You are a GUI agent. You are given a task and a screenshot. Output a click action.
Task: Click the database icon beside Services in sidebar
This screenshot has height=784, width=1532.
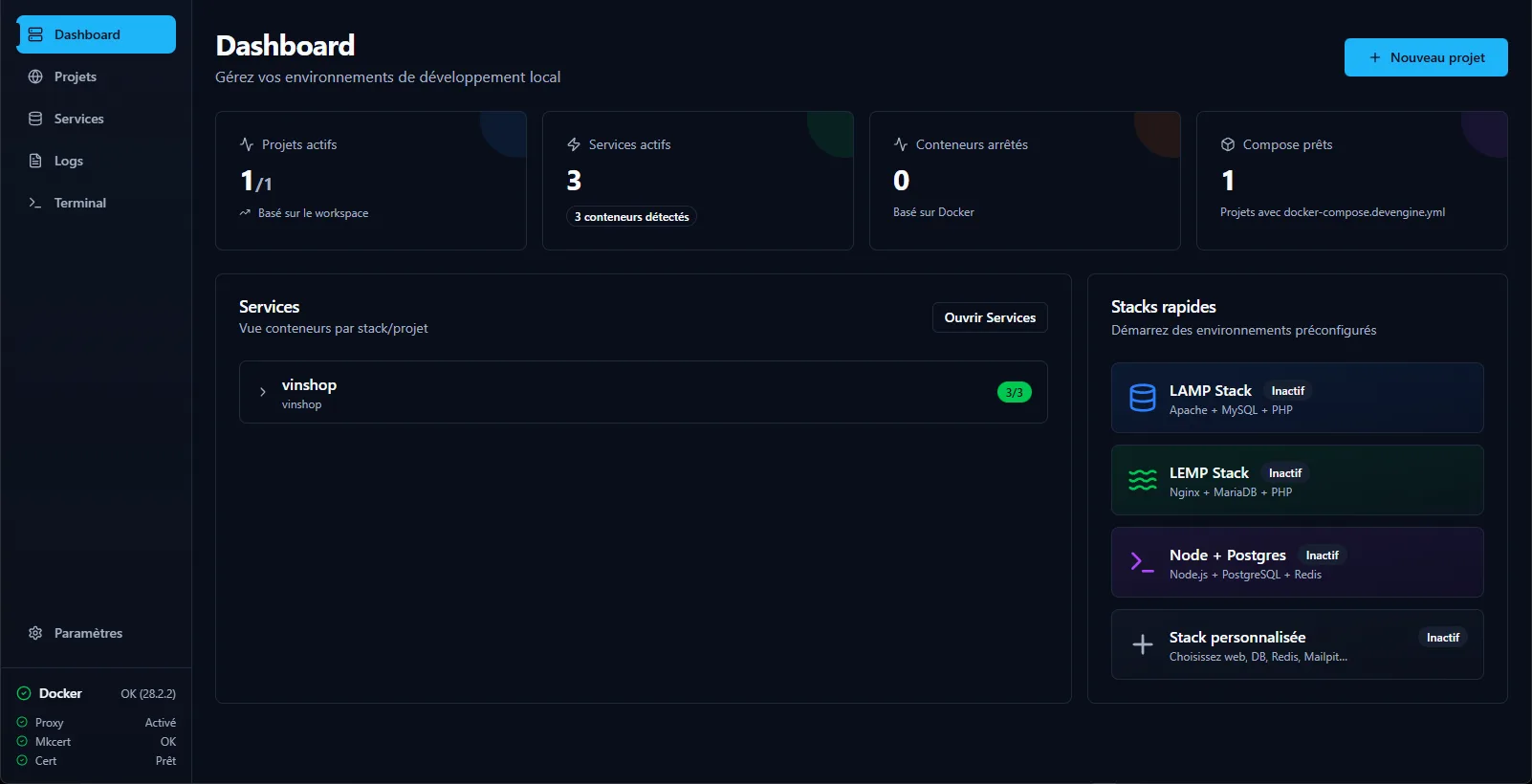pos(35,119)
